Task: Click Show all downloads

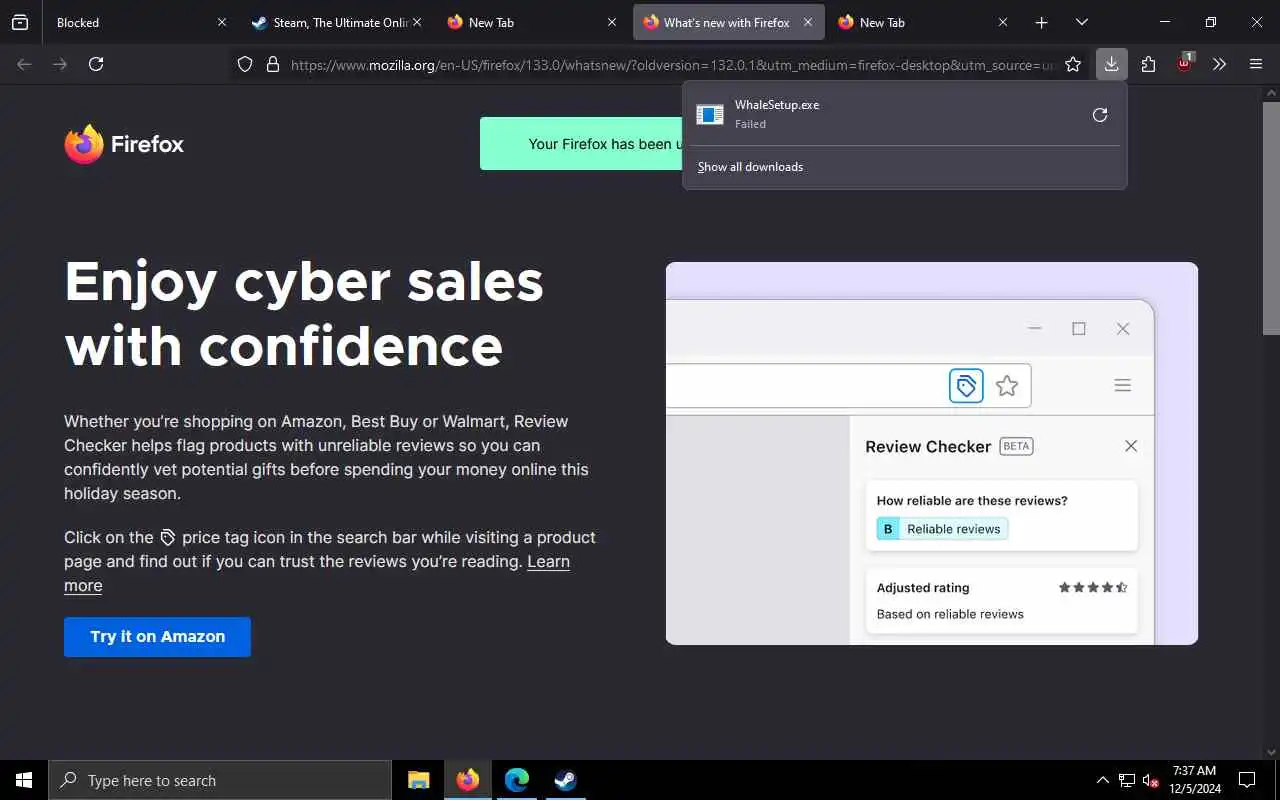Action: pos(750,167)
